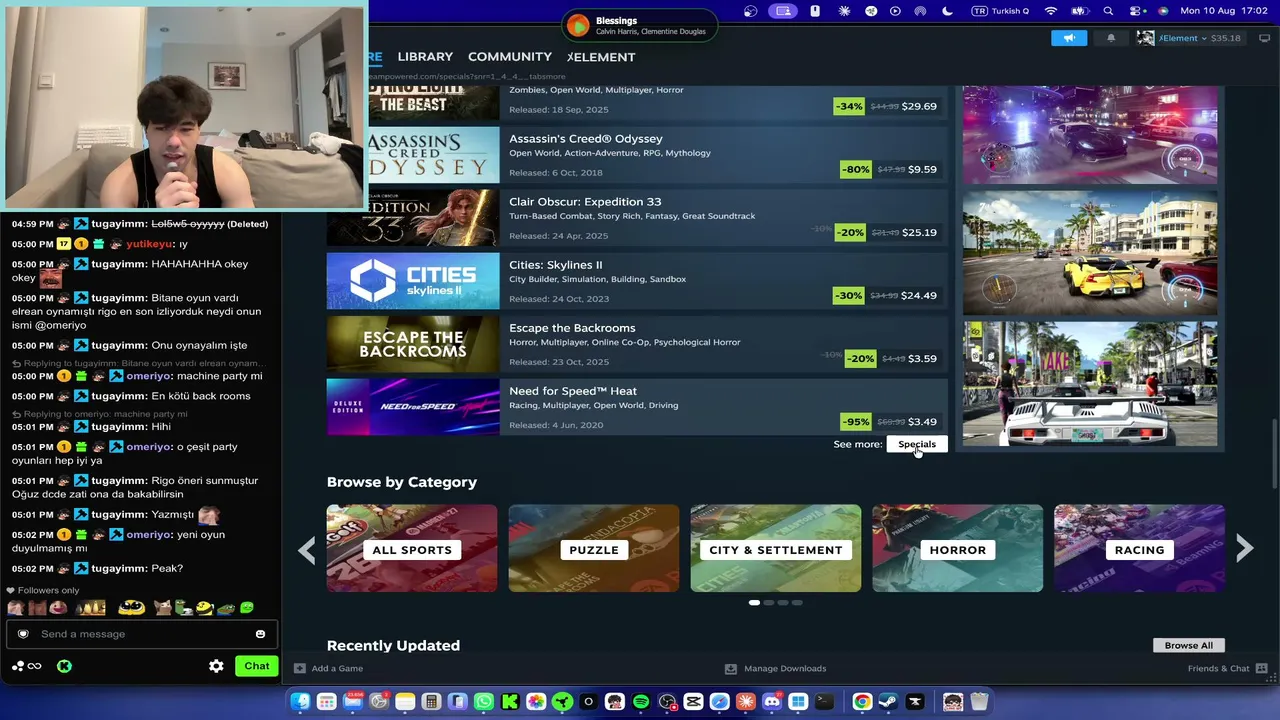Viewport: 1280px width, 720px height.
Task: Click the Send a message chat field
Action: click(142, 634)
